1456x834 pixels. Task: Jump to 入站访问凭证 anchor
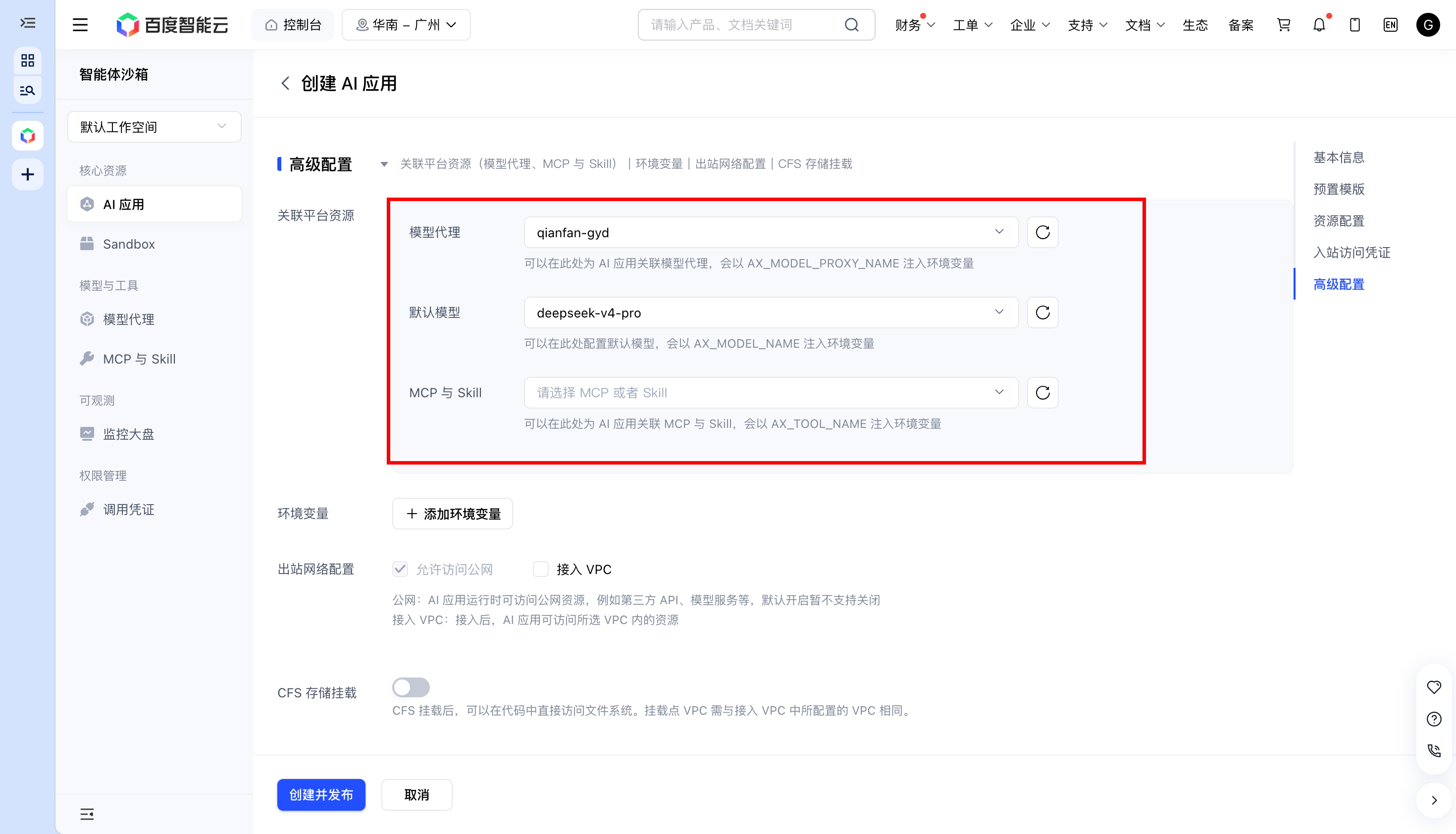click(x=1352, y=252)
